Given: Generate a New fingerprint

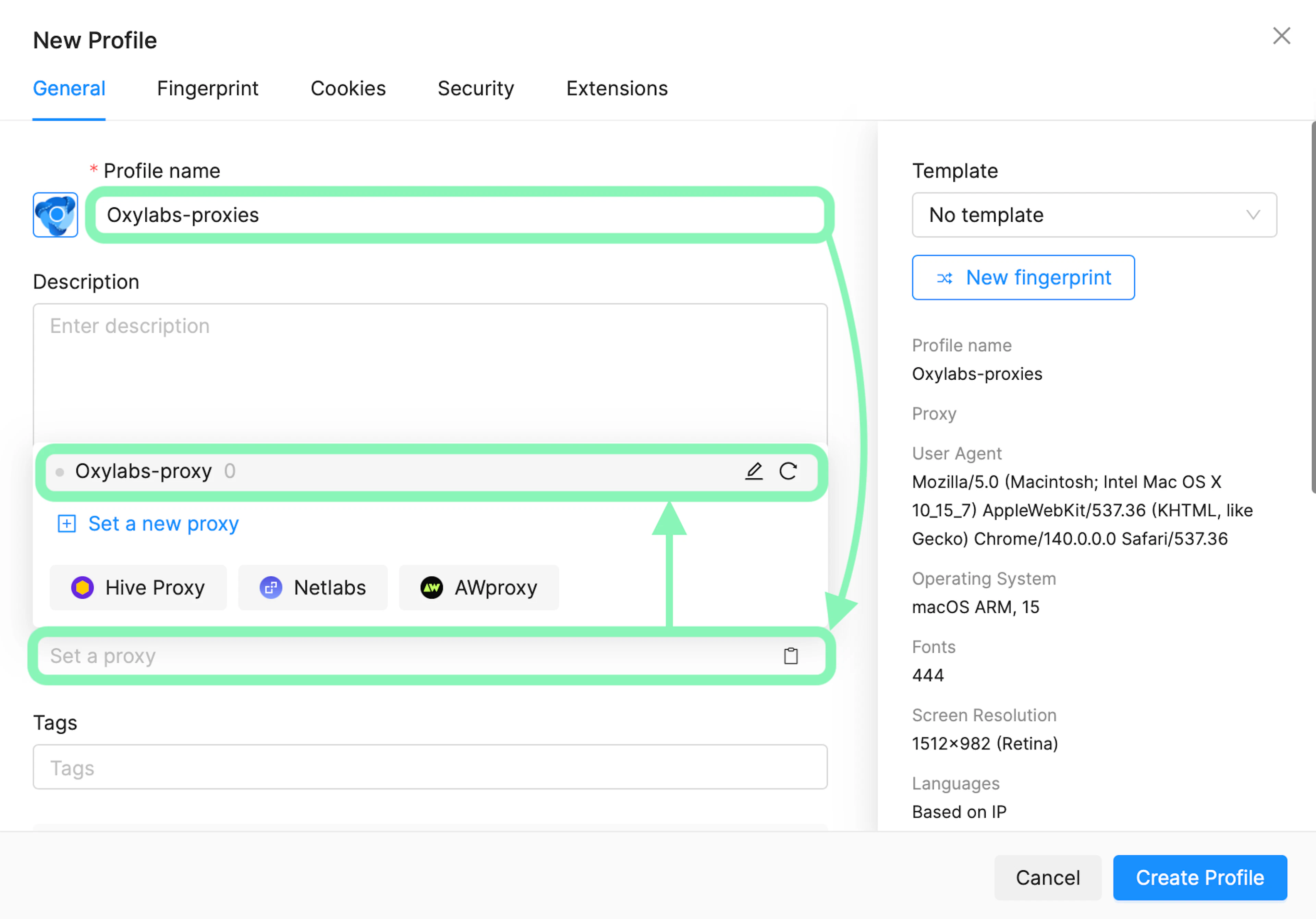Looking at the screenshot, I should (1023, 277).
